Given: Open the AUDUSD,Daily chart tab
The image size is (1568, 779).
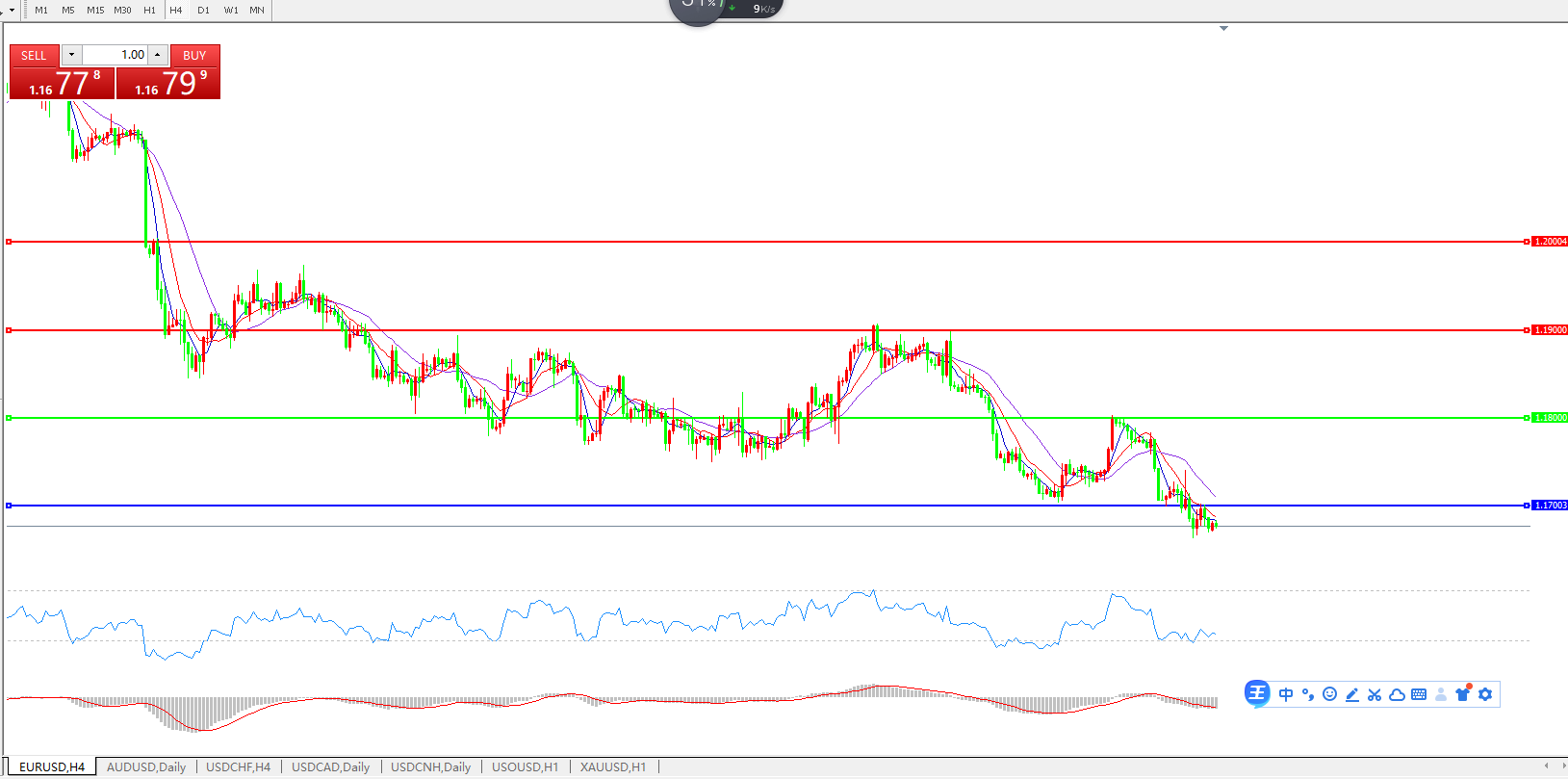Looking at the screenshot, I should [146, 767].
